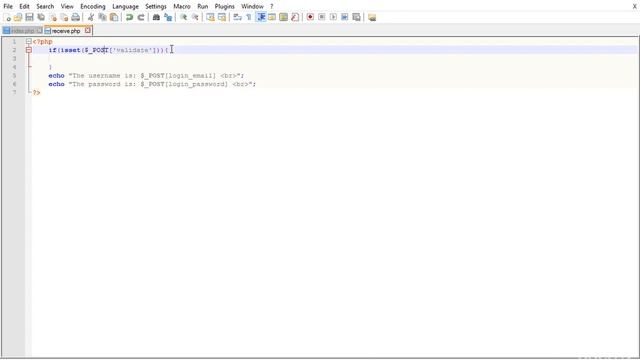Screen dimensions: 640x360
Task: Close all documents via toolbar icon
Action: [x=64, y=17]
